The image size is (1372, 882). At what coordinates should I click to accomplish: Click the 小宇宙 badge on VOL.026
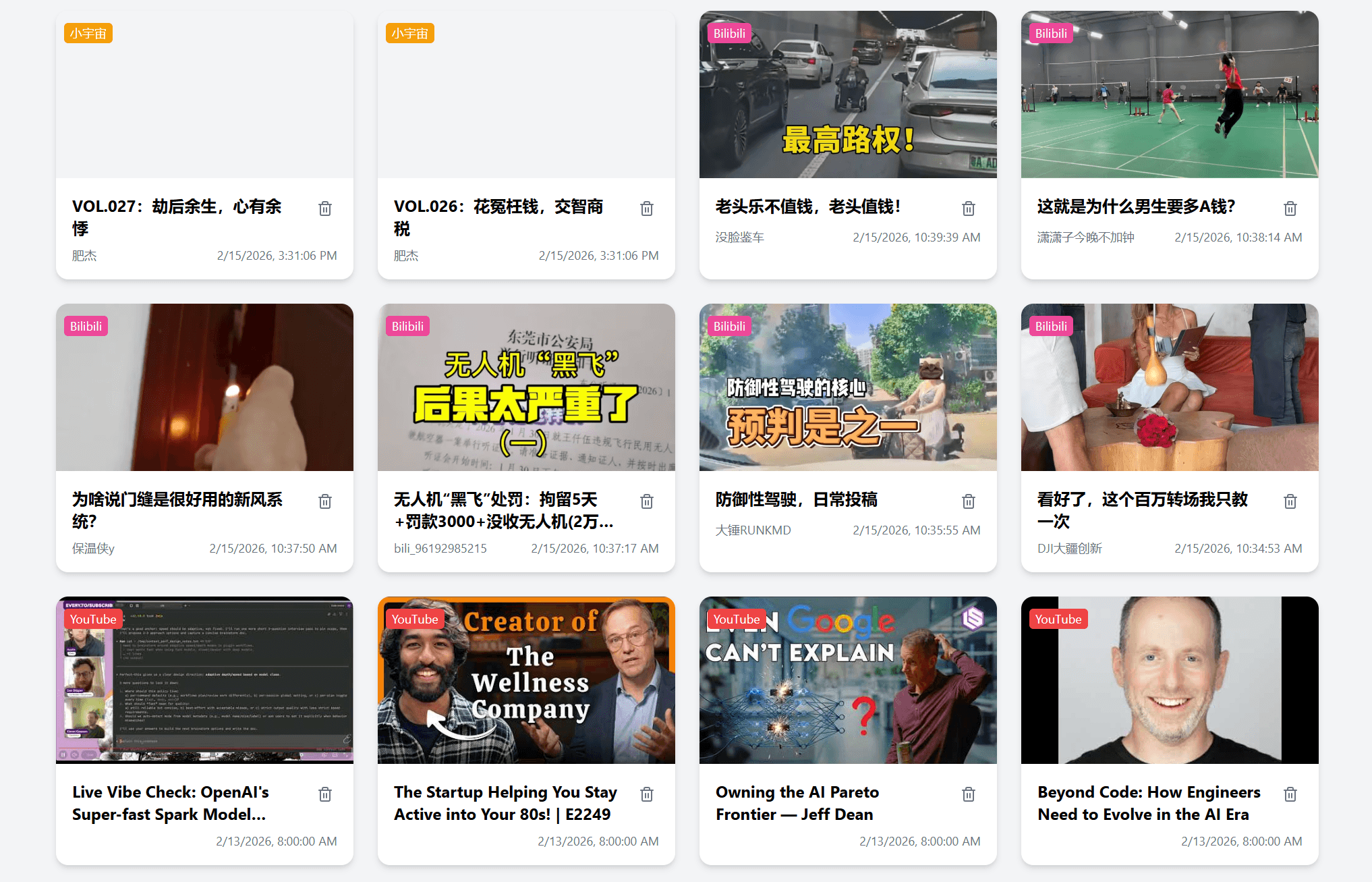click(x=409, y=33)
